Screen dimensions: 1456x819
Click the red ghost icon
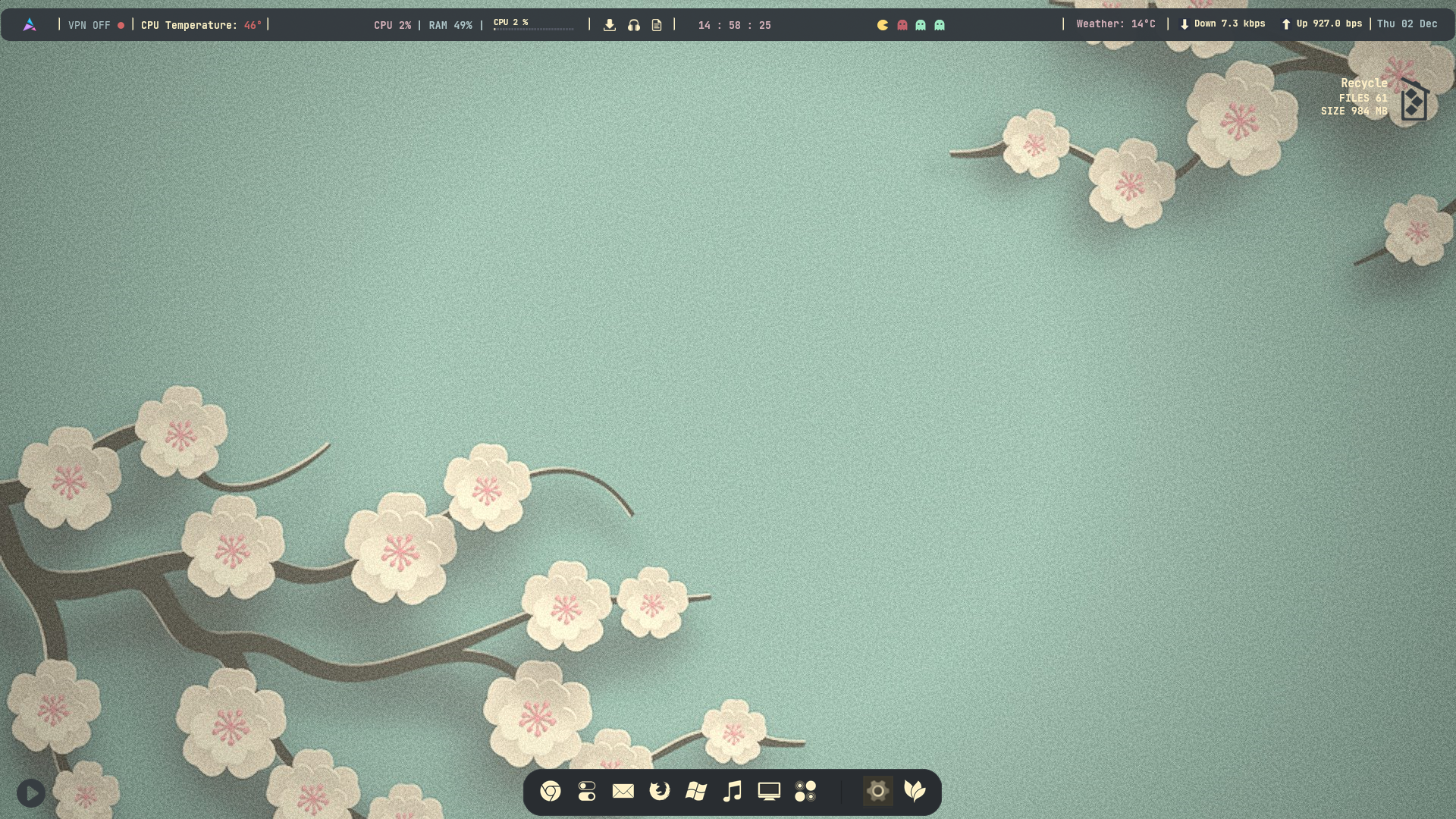coord(902,25)
